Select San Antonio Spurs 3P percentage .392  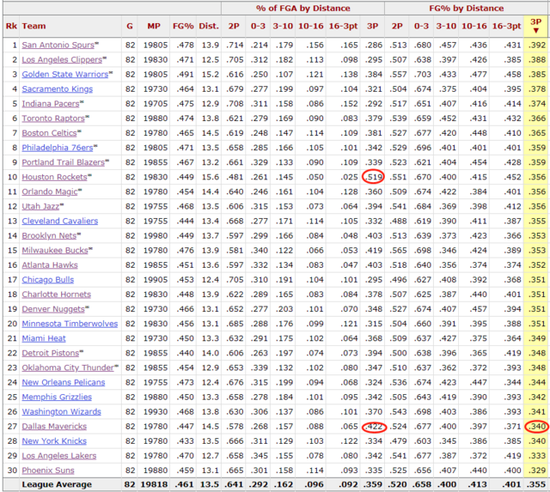tap(537, 45)
